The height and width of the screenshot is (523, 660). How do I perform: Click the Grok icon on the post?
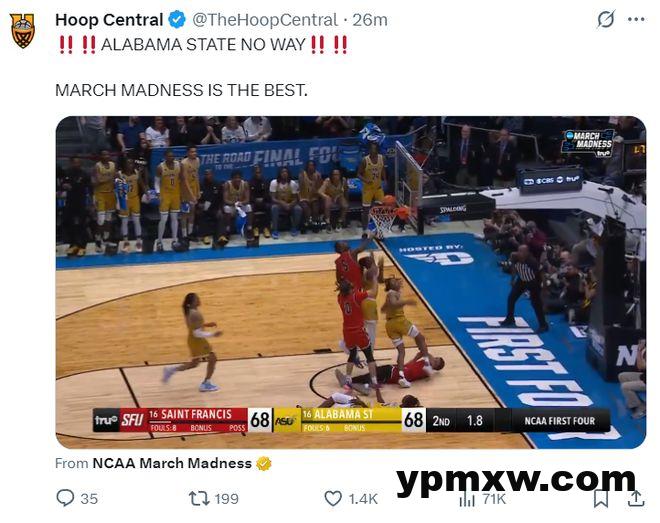605,20
